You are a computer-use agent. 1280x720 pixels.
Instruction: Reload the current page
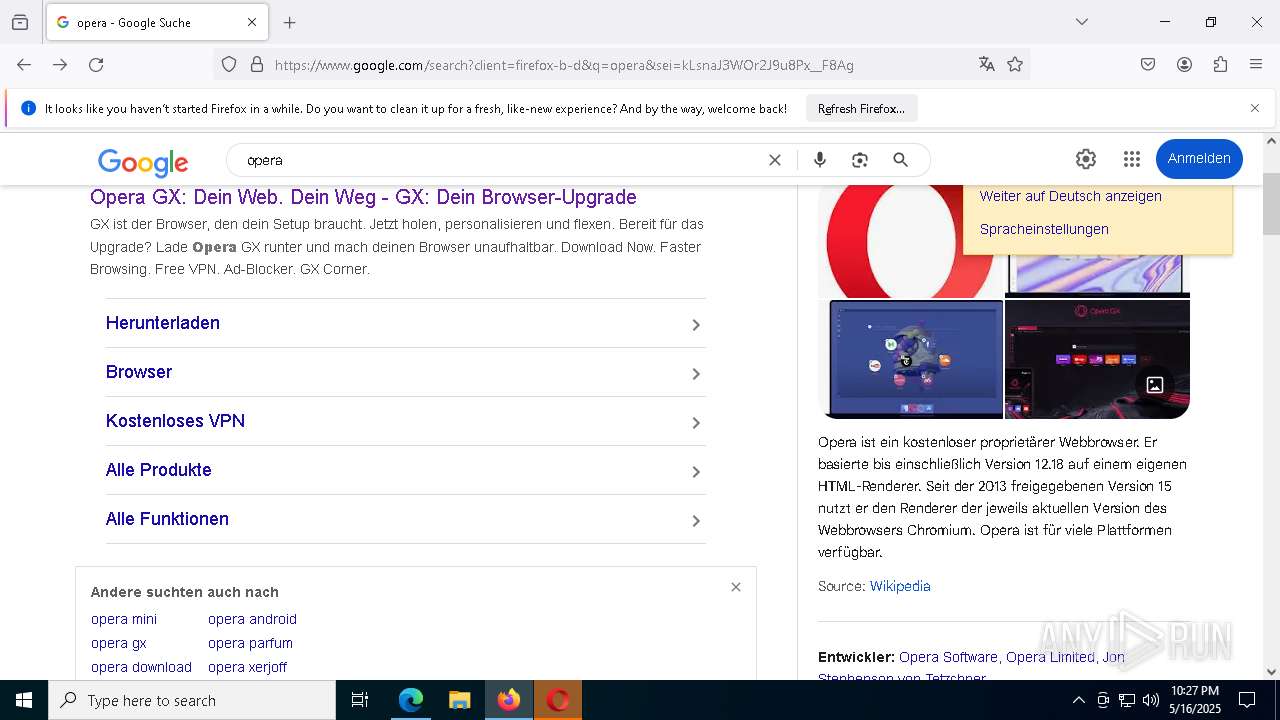click(x=96, y=64)
